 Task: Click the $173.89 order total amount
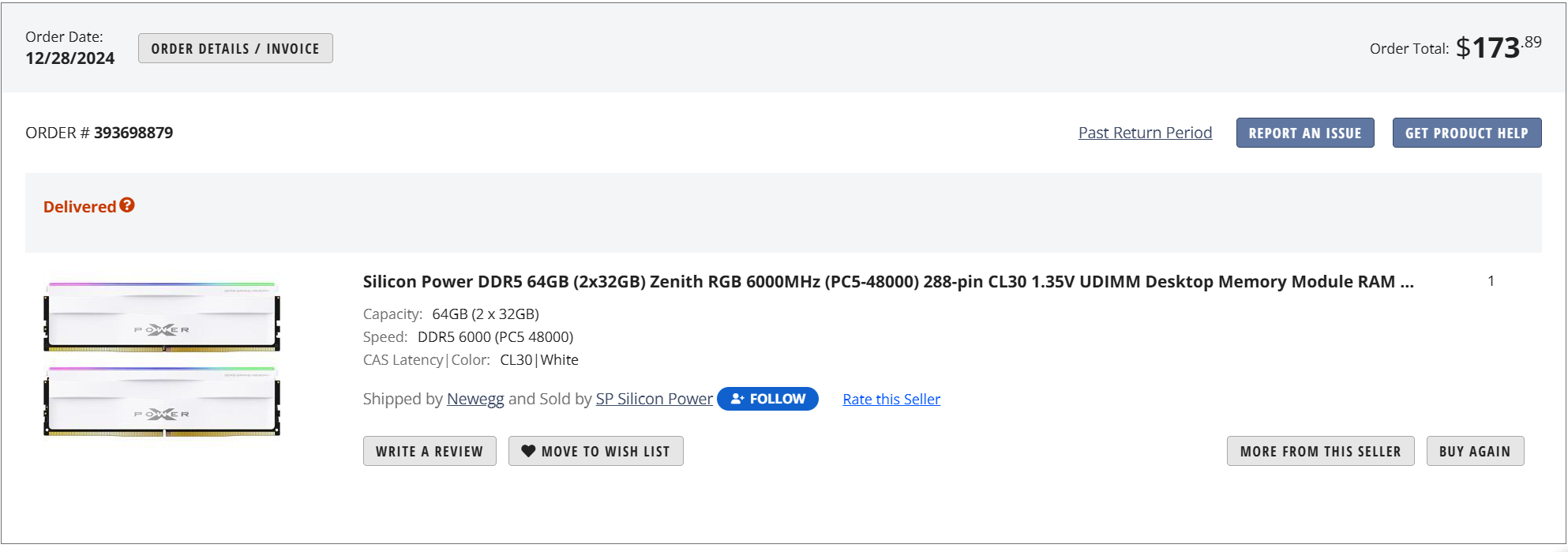[x=1498, y=47]
